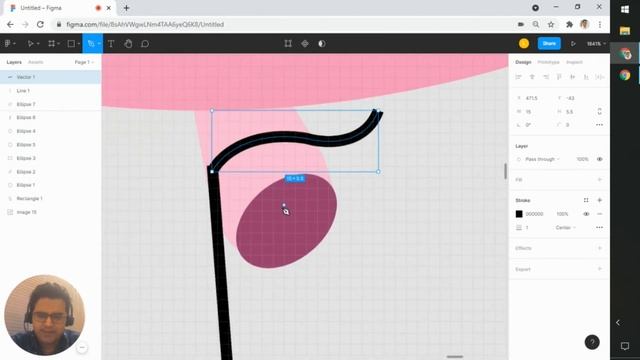This screenshot has height=360, width=640.
Task: Open the Pen tools dropdown arrow
Action: tap(99, 44)
